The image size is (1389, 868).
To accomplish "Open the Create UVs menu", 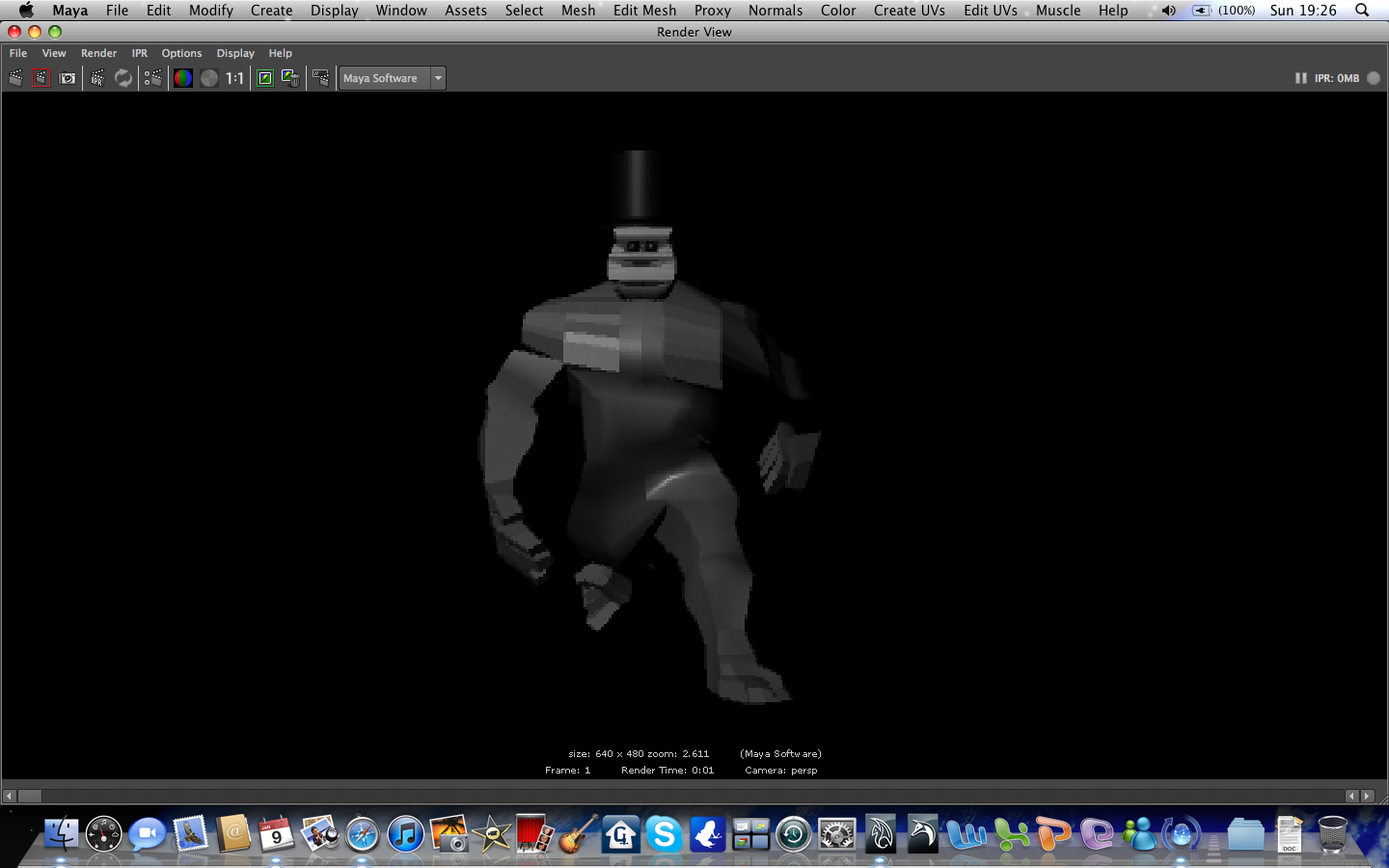I will (x=910, y=11).
